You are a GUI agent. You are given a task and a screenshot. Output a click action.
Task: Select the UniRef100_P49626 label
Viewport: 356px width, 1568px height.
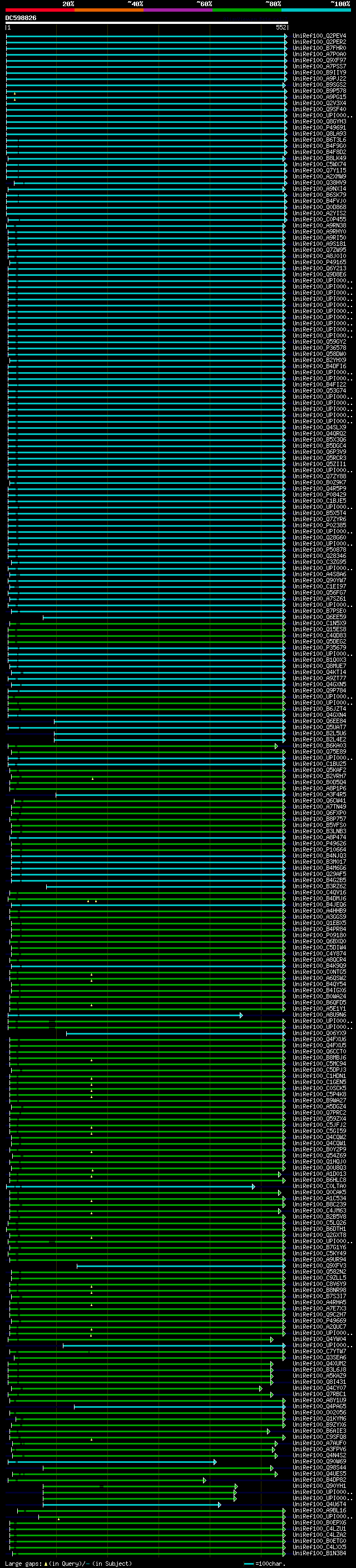319,844
